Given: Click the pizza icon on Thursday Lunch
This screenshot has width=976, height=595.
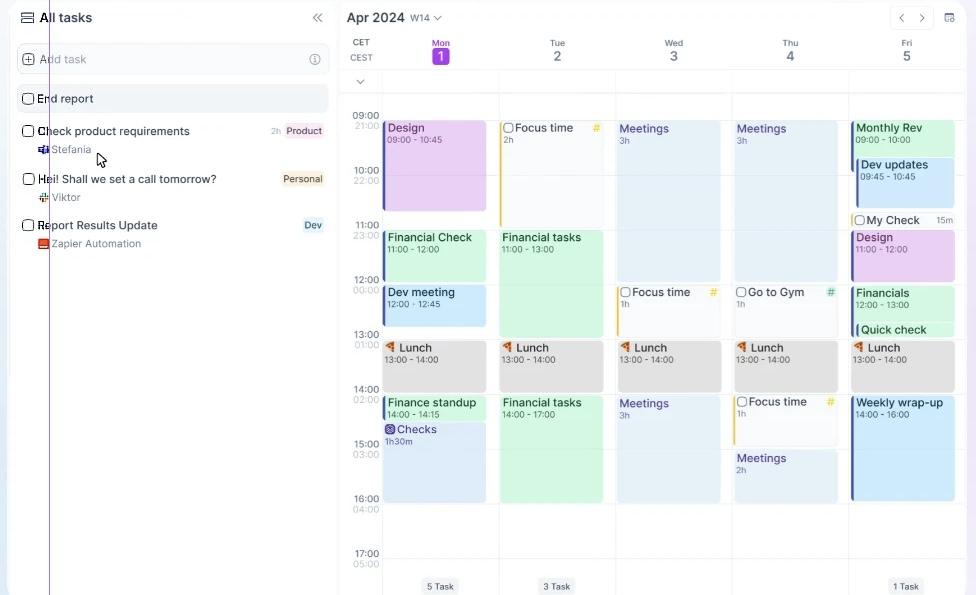Looking at the screenshot, I should [742, 347].
